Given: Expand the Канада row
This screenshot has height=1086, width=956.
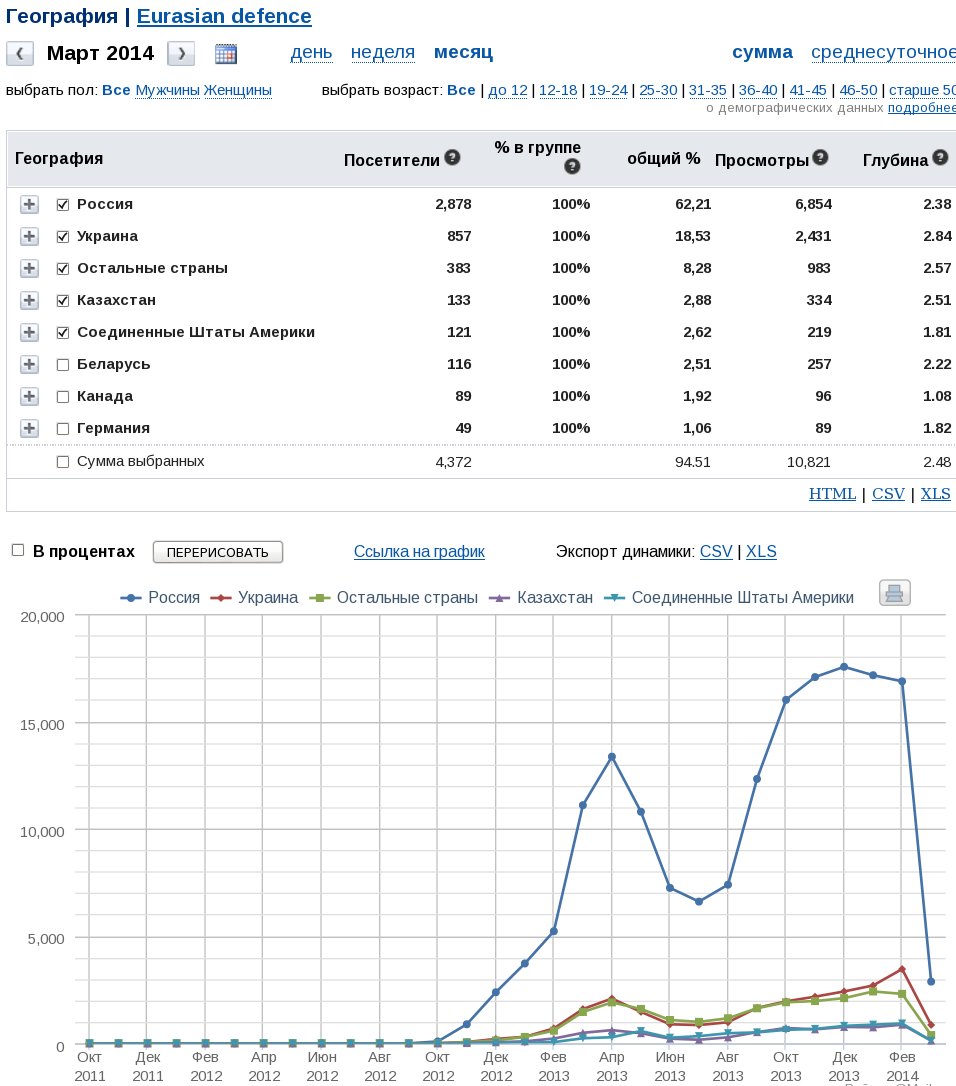Looking at the screenshot, I should pos(29,396).
